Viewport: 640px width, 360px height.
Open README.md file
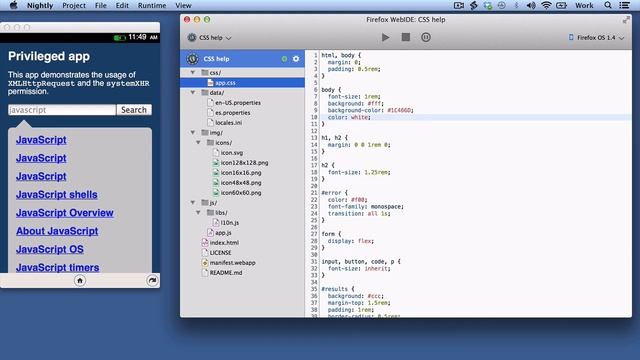(226, 273)
